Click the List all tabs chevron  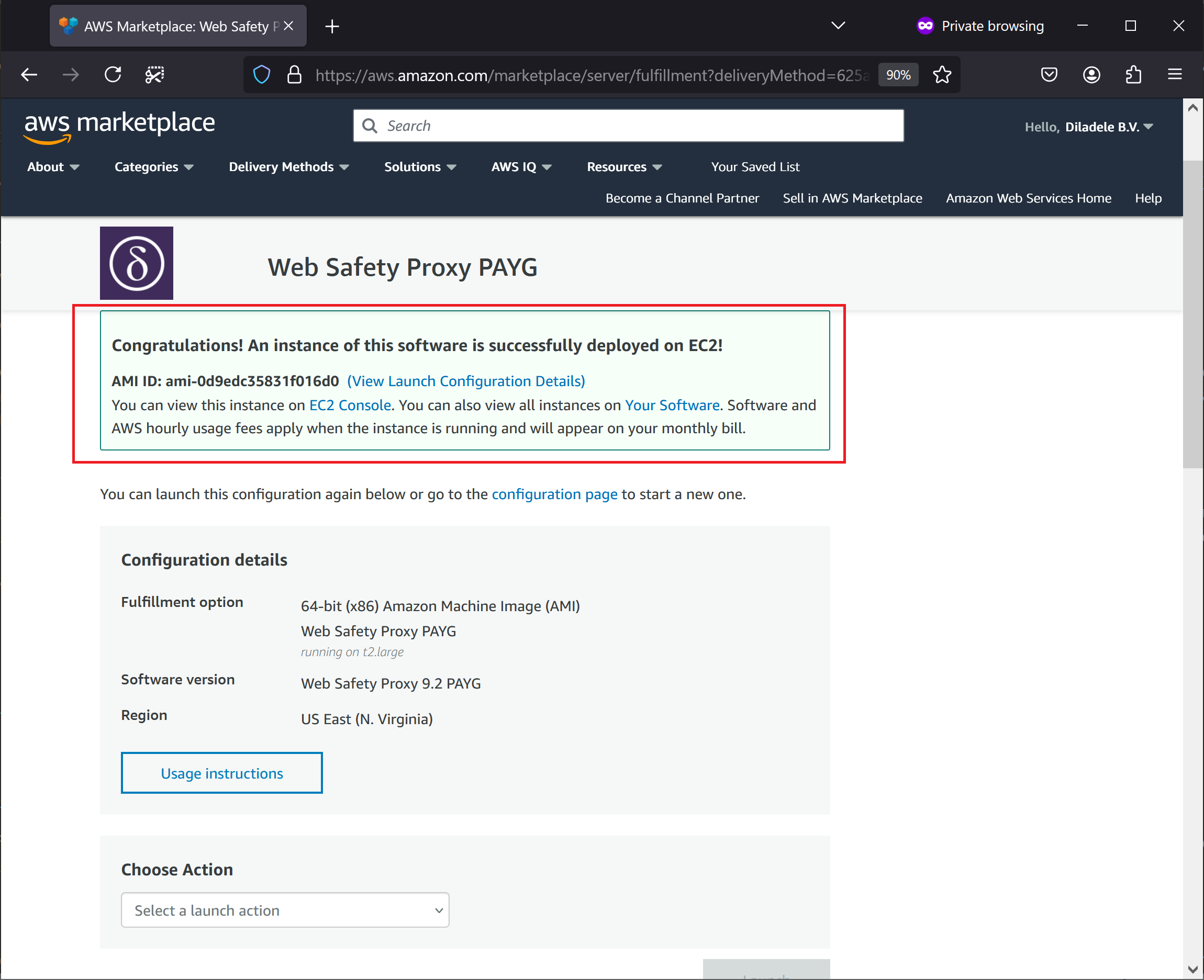tap(838, 26)
